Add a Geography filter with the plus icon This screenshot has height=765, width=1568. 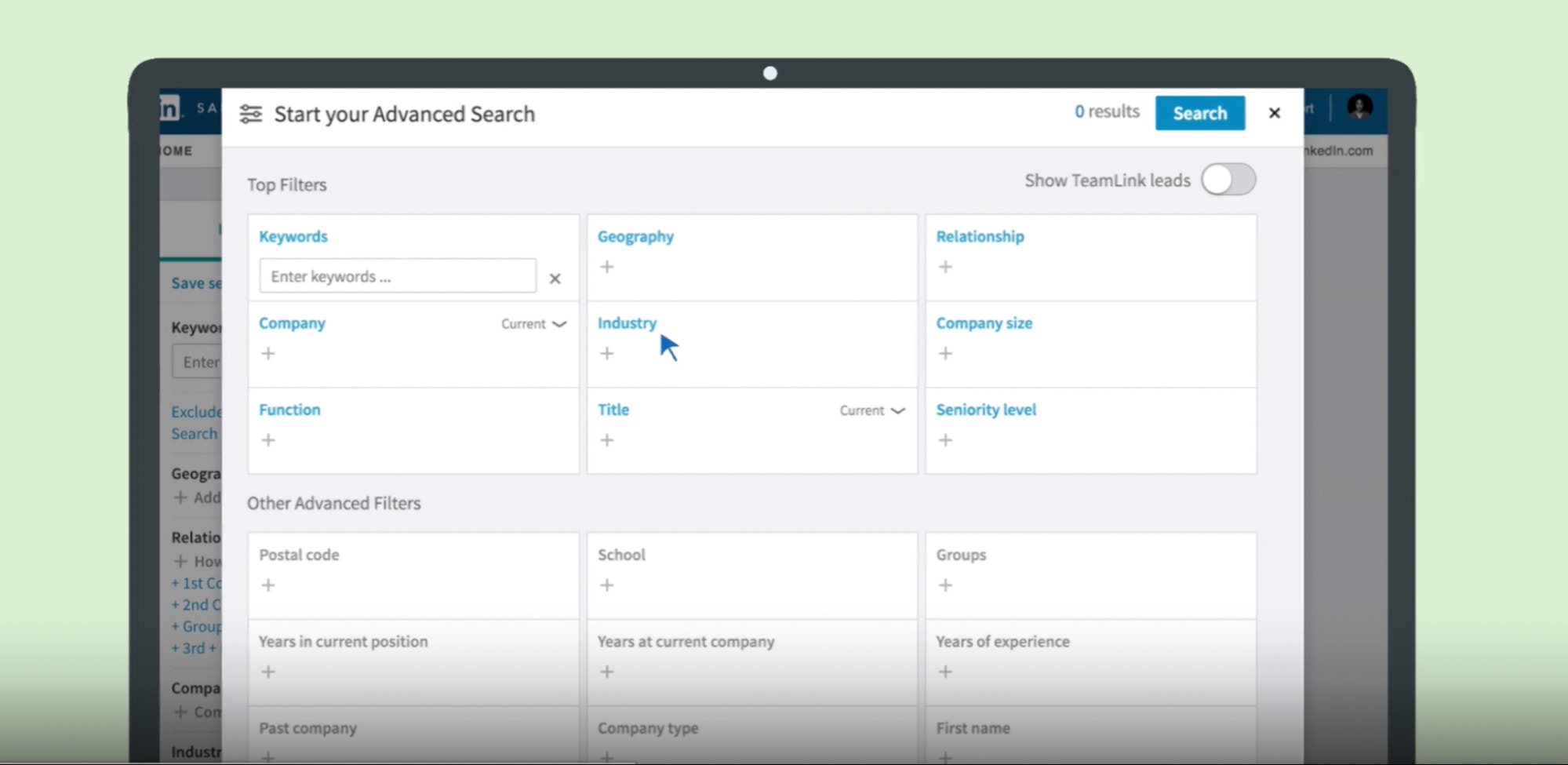coord(607,267)
